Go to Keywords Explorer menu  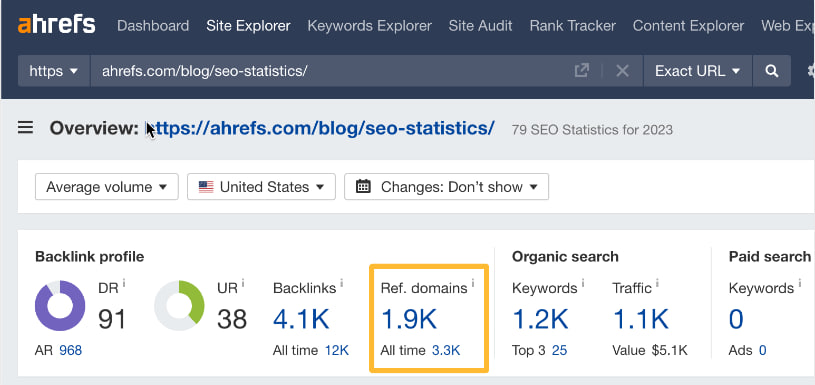tap(370, 25)
